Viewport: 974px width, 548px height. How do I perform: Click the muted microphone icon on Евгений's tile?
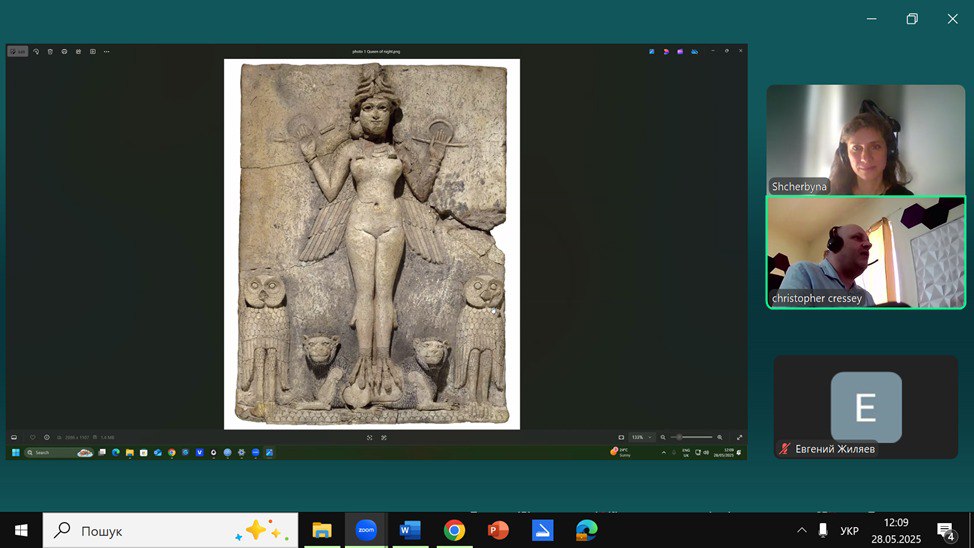click(785, 449)
